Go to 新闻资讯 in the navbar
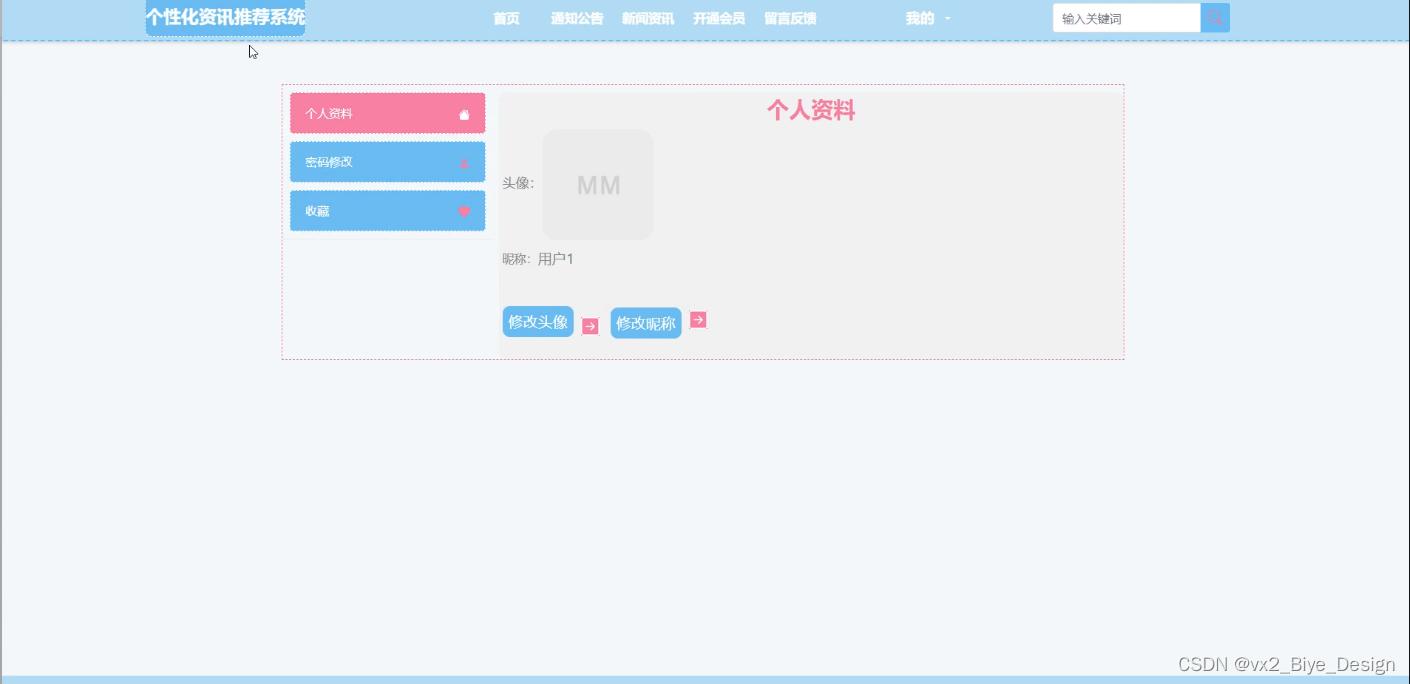This screenshot has height=684, width=1410. click(x=648, y=19)
